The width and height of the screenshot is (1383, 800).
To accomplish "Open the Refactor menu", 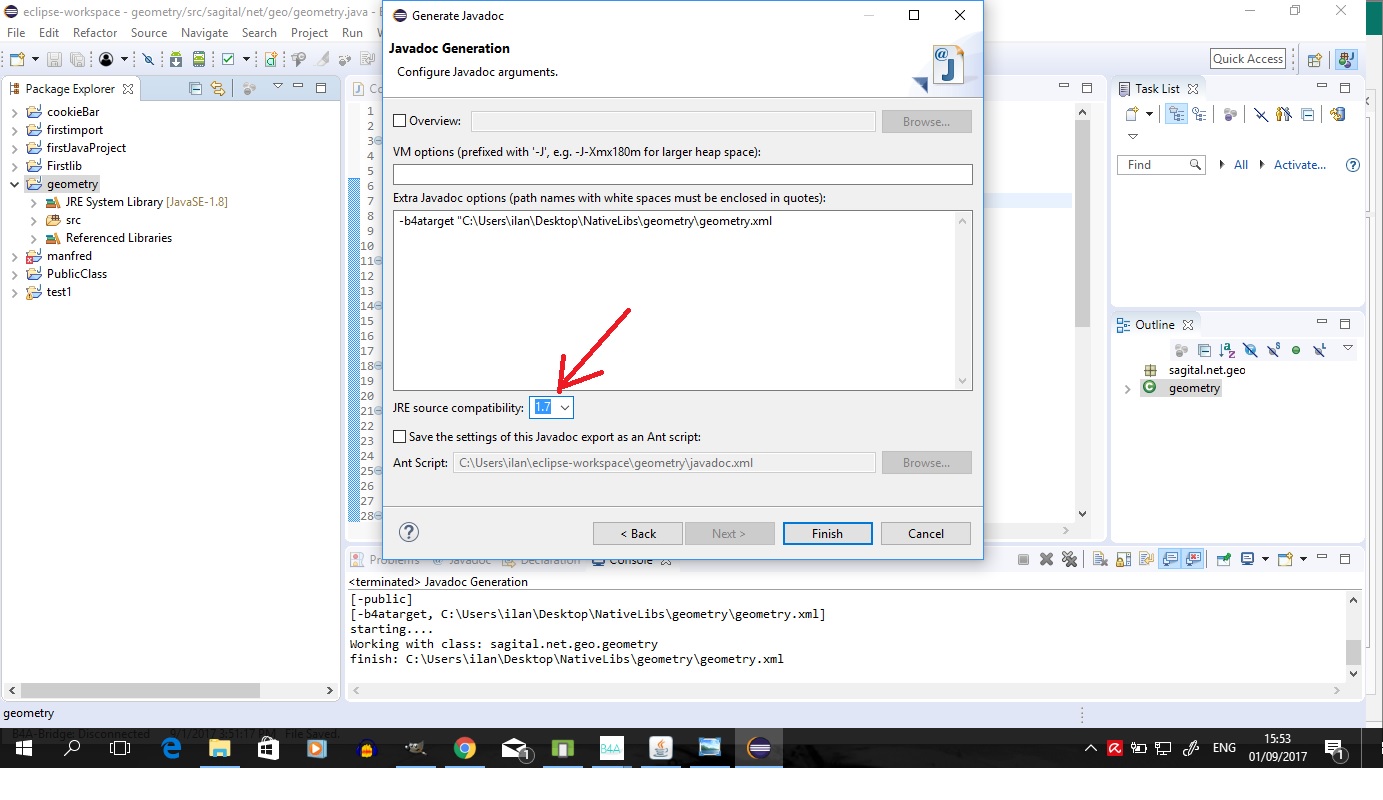I will pyautogui.click(x=95, y=33).
